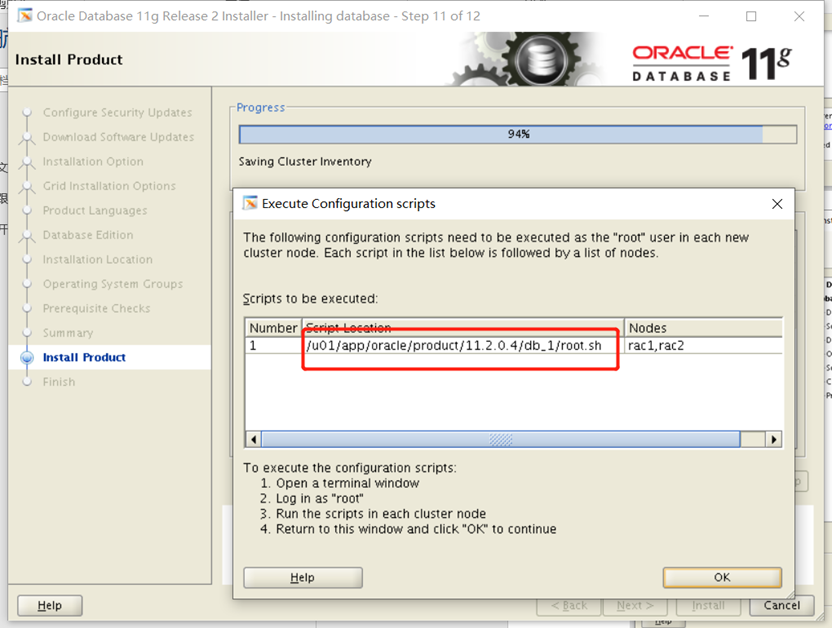Click the Script Location column header

(x=463, y=328)
